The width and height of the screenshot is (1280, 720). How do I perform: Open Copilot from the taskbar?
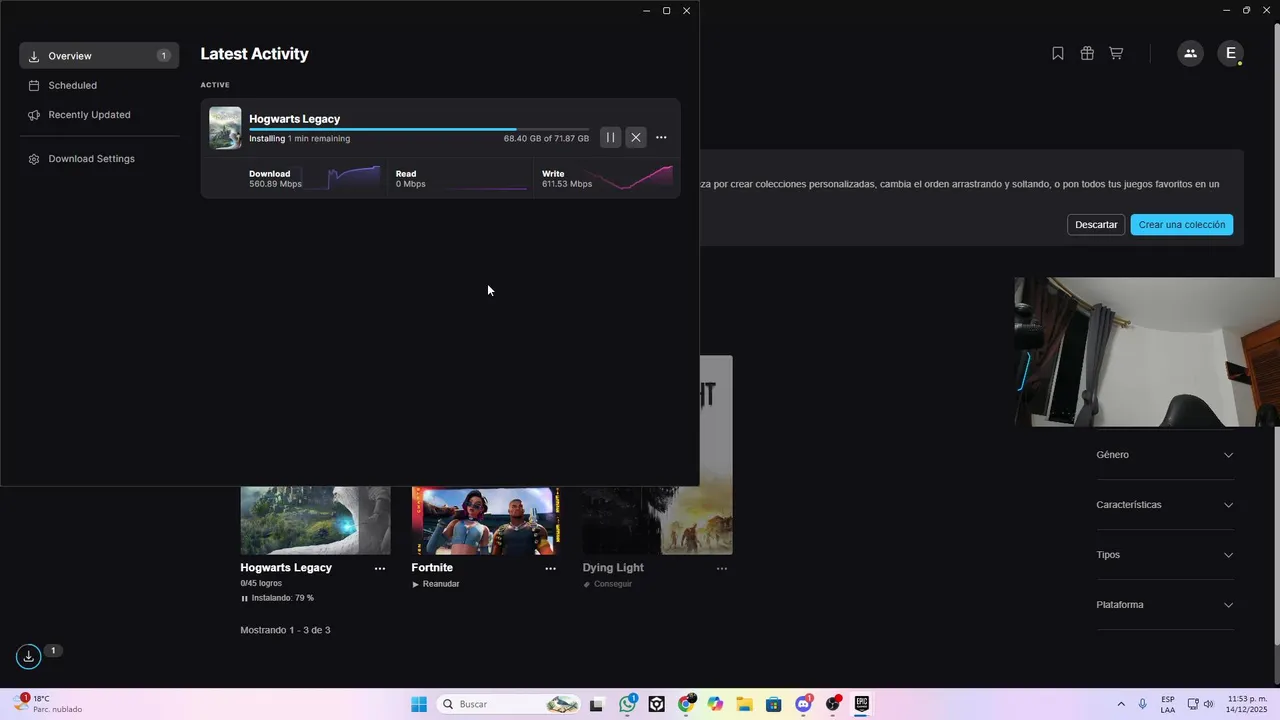click(x=715, y=705)
